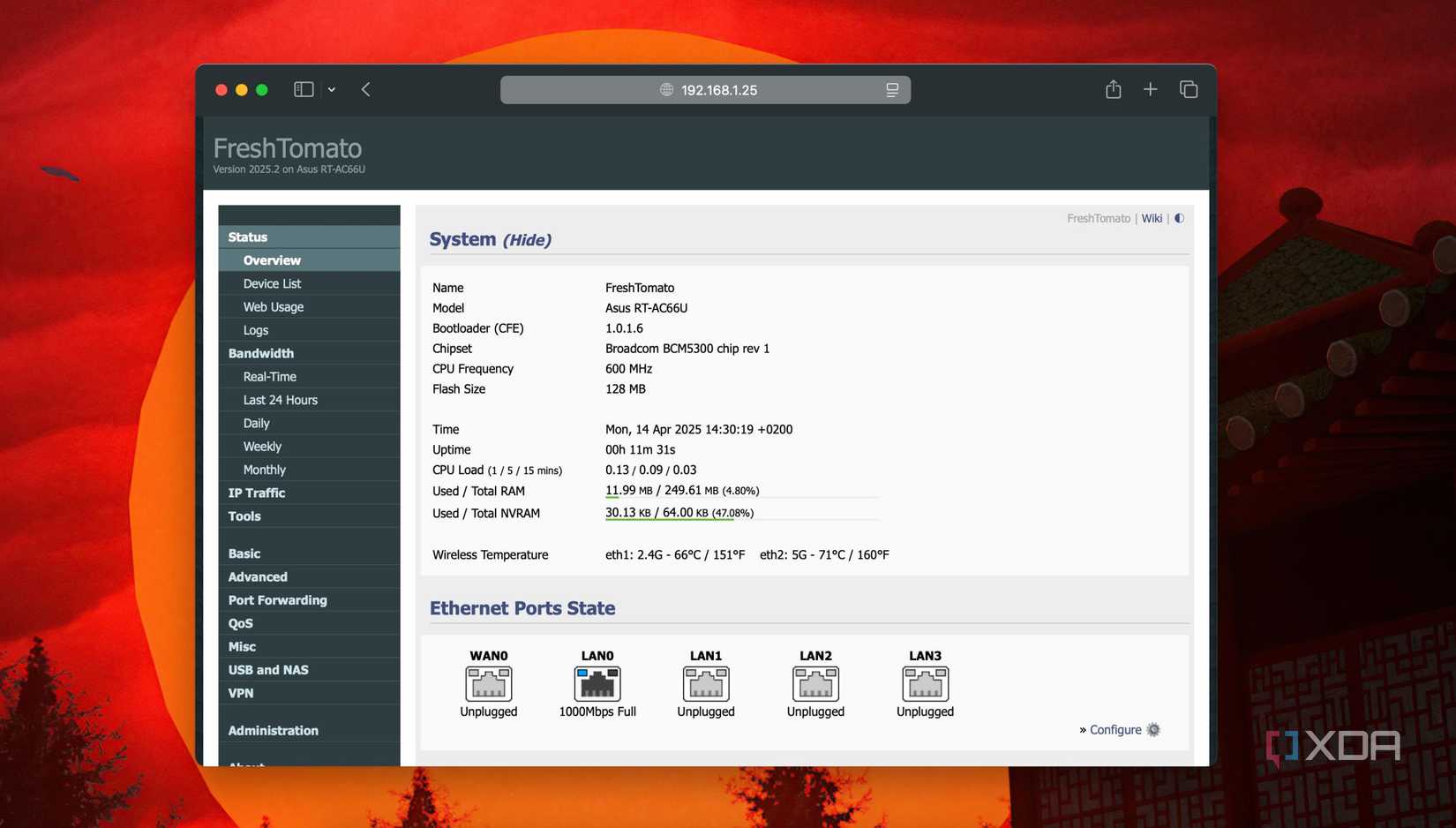Click the unplugged LAN3 port icon
The height and width of the screenshot is (828, 1456).
coord(924,684)
